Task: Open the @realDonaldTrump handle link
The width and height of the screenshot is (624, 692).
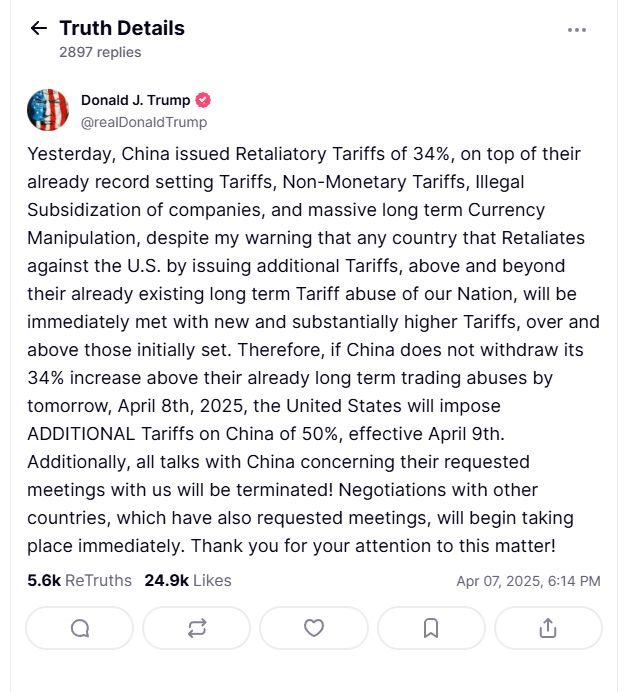Action: point(144,122)
